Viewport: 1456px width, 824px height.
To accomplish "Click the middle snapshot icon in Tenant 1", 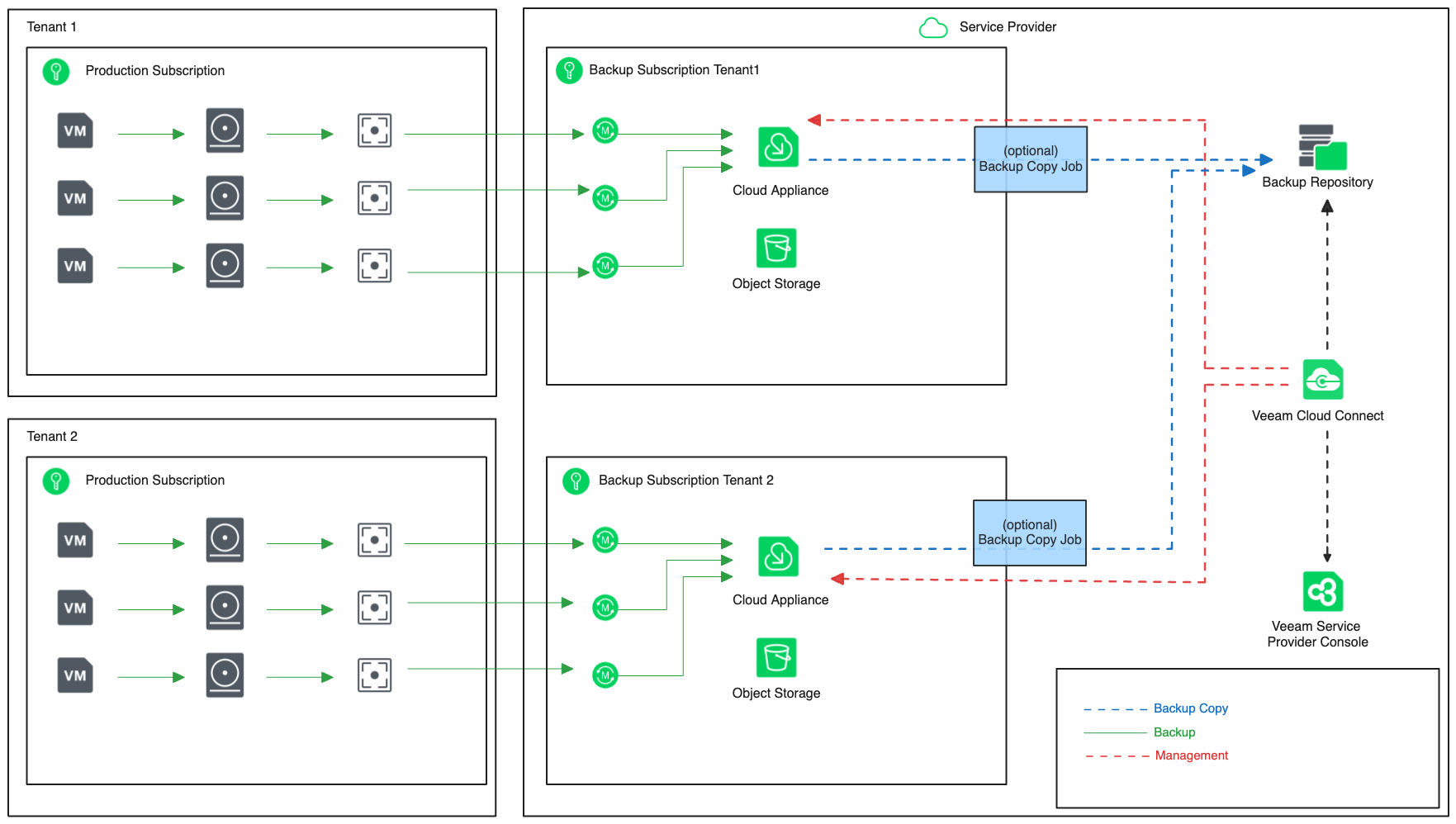I will pyautogui.click(x=375, y=198).
